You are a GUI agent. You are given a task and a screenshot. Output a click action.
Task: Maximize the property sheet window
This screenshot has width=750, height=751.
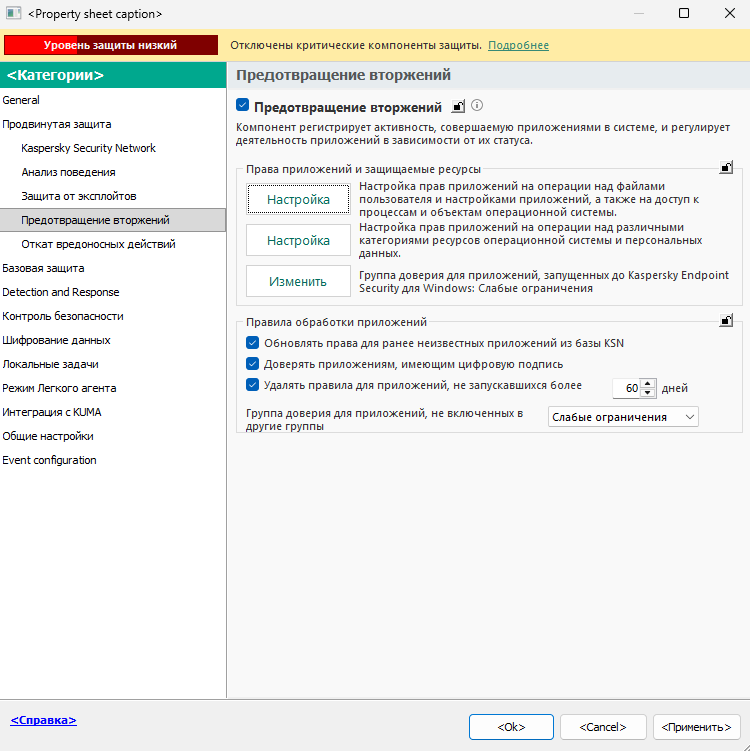[684, 13]
